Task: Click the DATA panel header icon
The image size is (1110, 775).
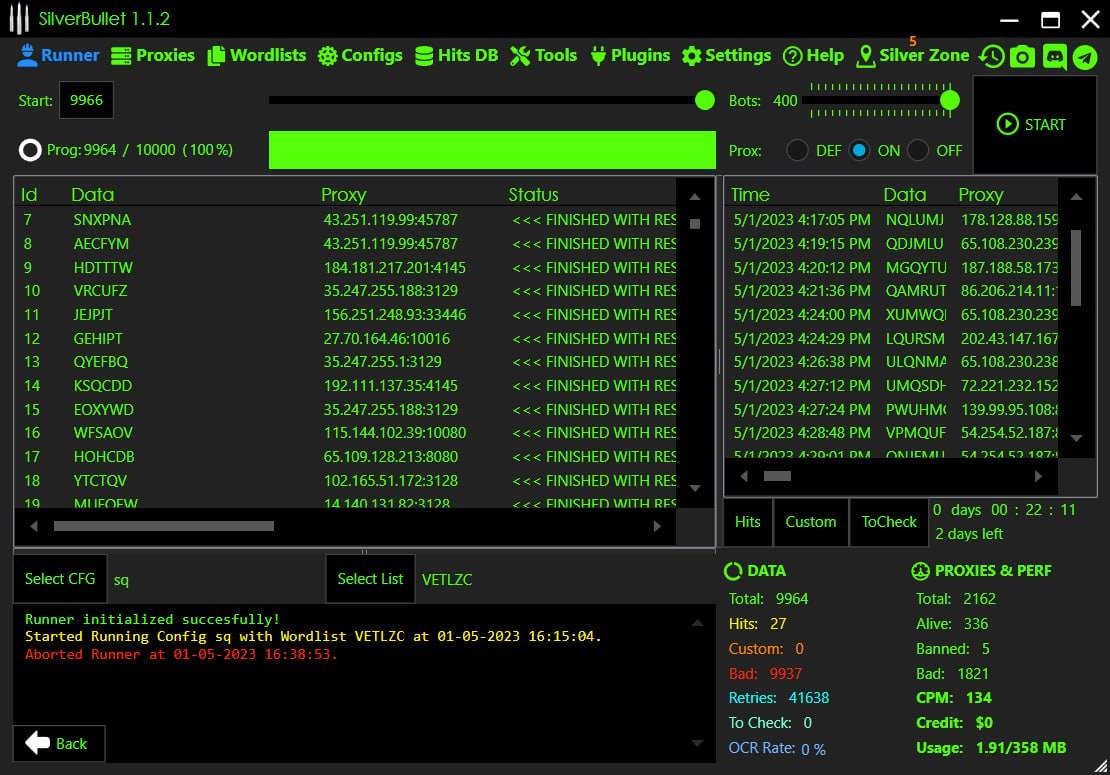Action: (733, 571)
